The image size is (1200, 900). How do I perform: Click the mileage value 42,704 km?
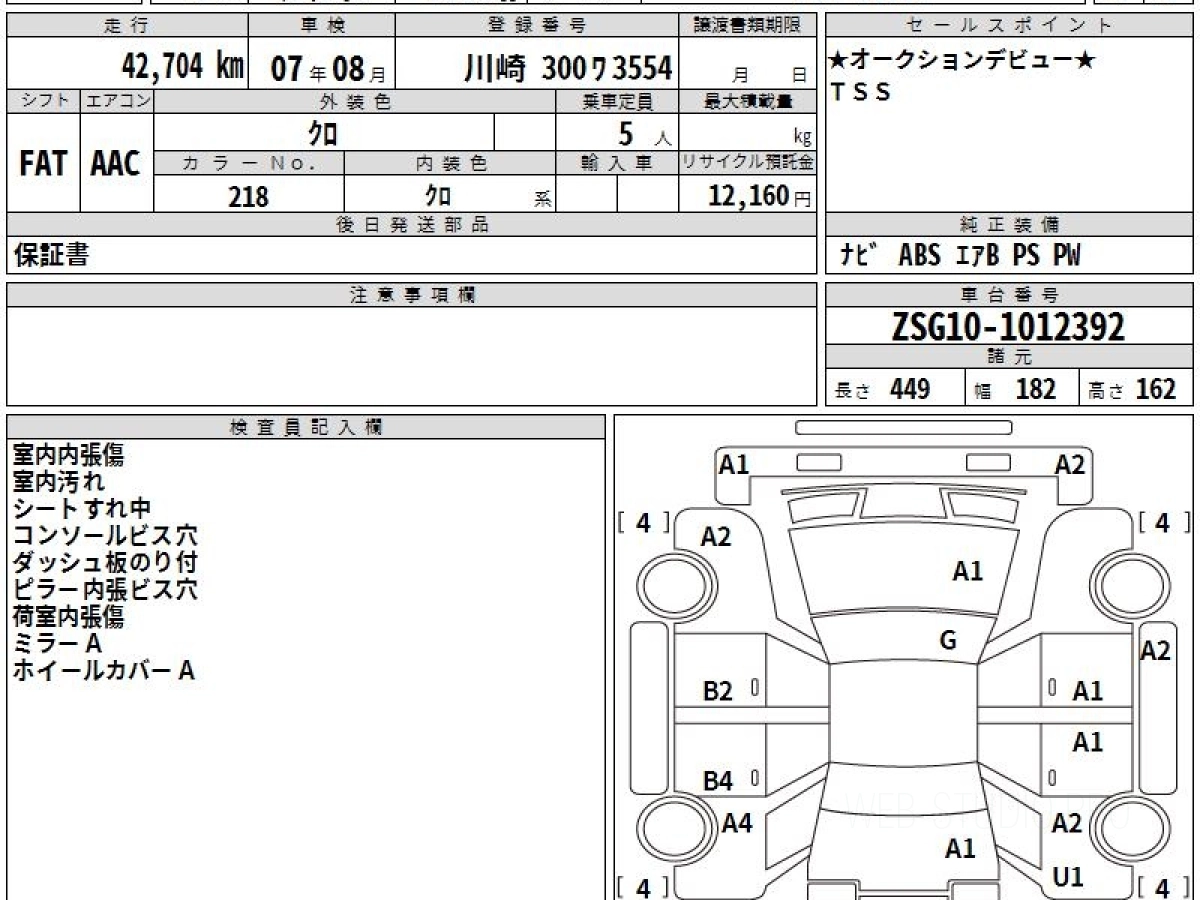pos(183,67)
